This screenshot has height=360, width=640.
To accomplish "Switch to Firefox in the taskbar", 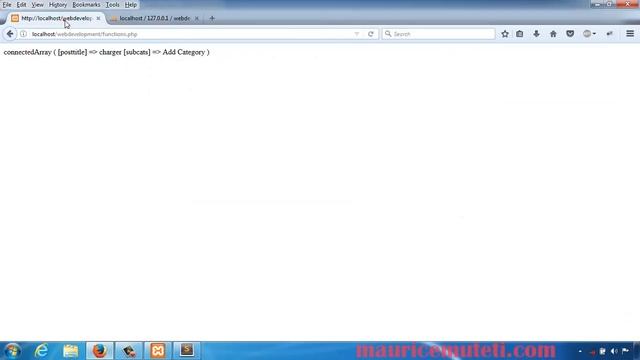I will [x=100, y=351].
